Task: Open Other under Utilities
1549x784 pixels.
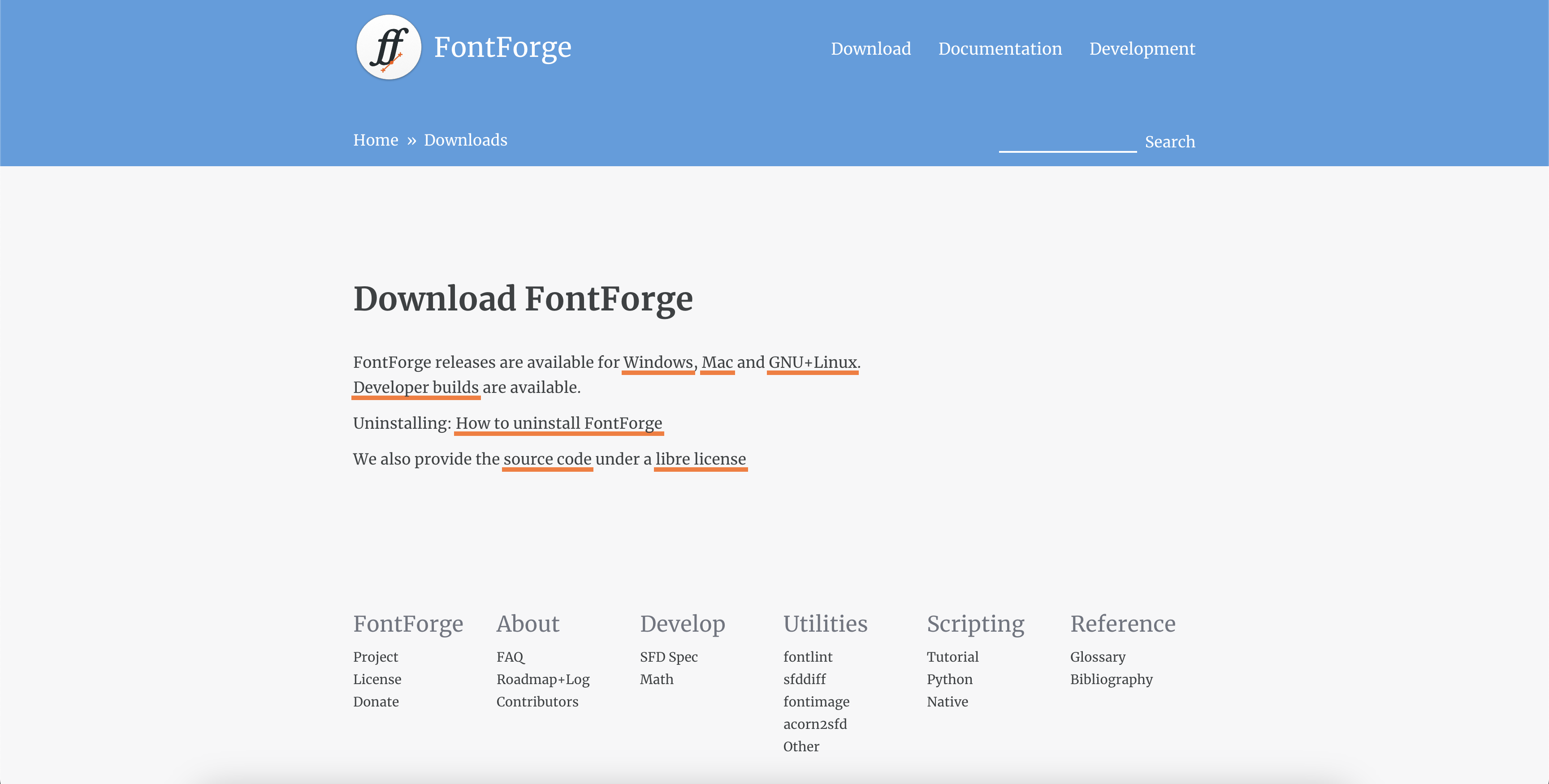Action: point(801,747)
